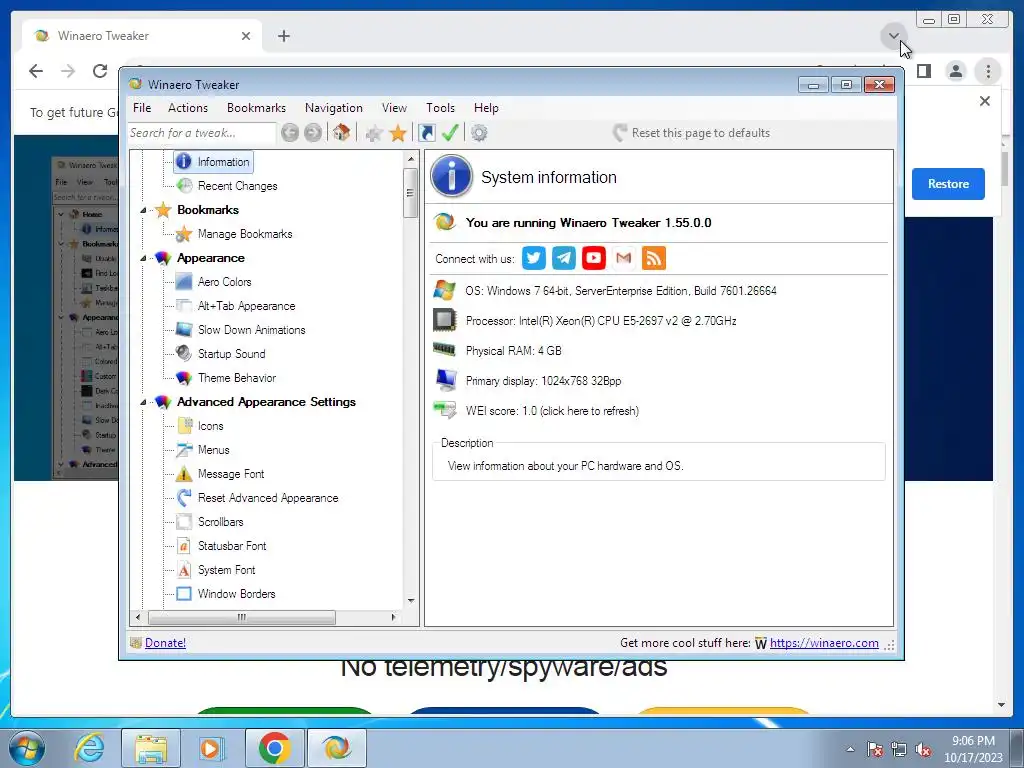Image resolution: width=1024 pixels, height=768 pixels.
Task: Open the Navigation menu
Action: click(x=334, y=108)
